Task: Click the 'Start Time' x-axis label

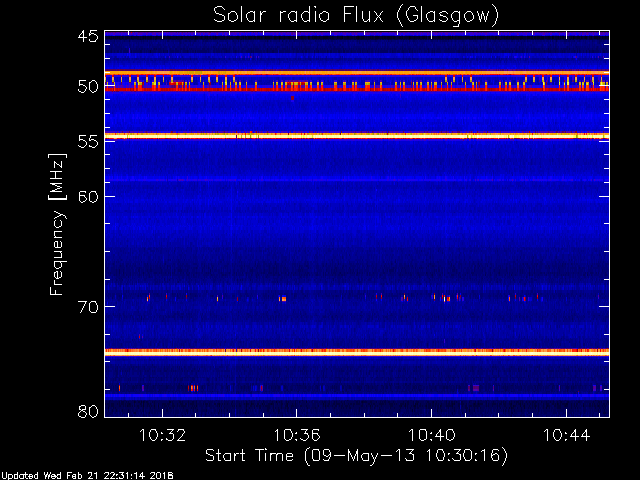Action: click(355, 455)
